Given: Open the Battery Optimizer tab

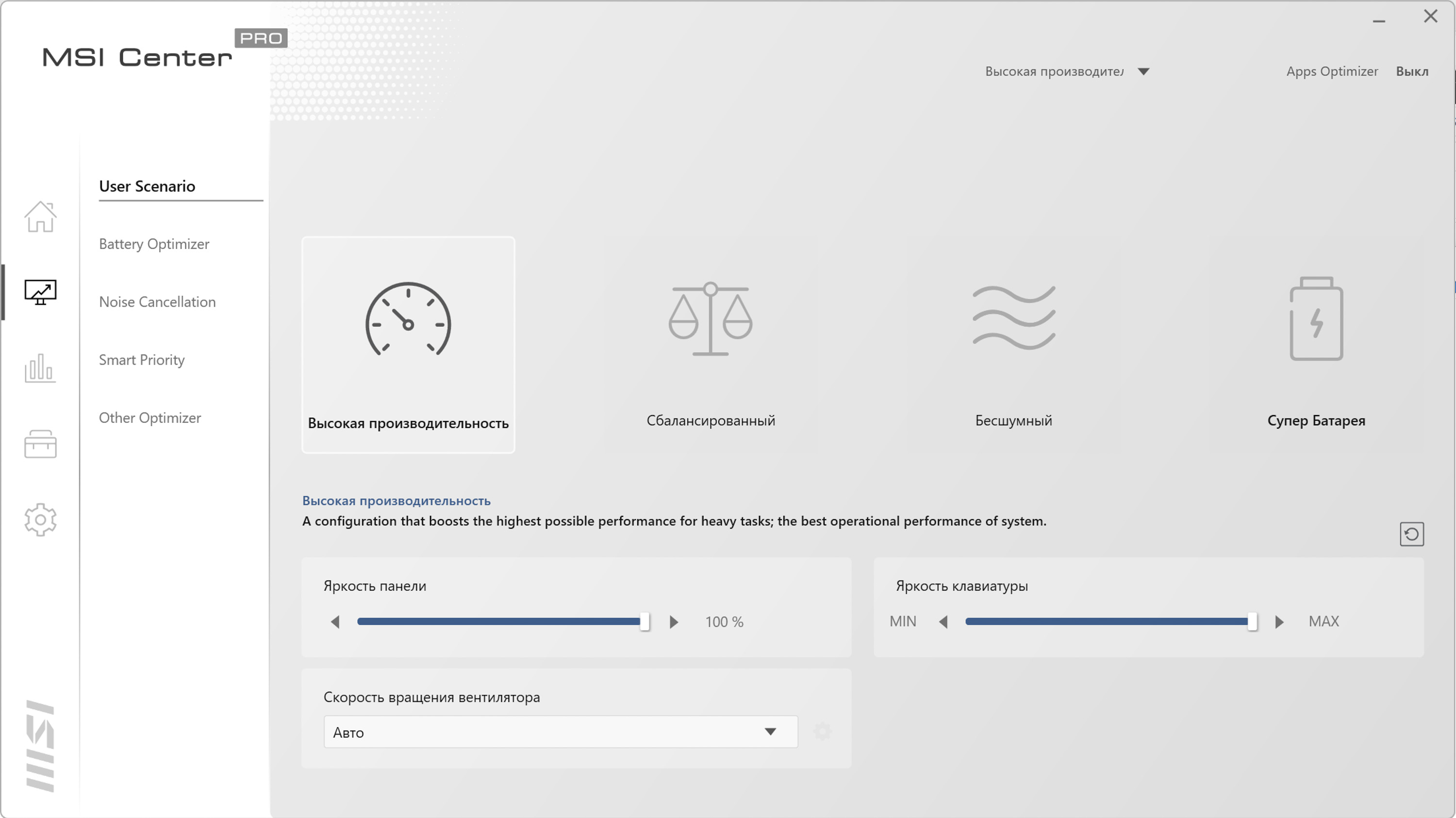Looking at the screenshot, I should [x=154, y=244].
